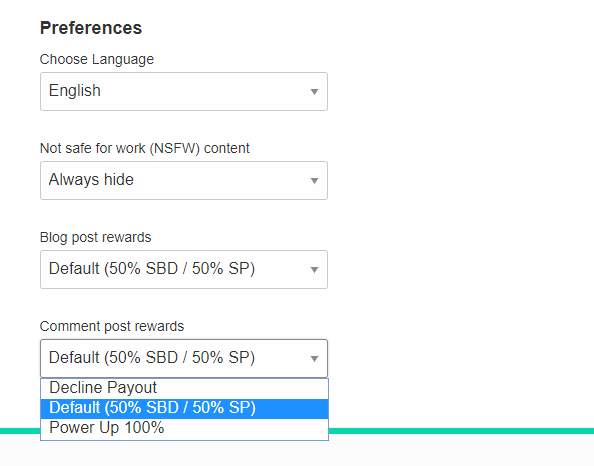594x466 pixels.
Task: Select Power Up 100% from the open list
Action: [184, 428]
